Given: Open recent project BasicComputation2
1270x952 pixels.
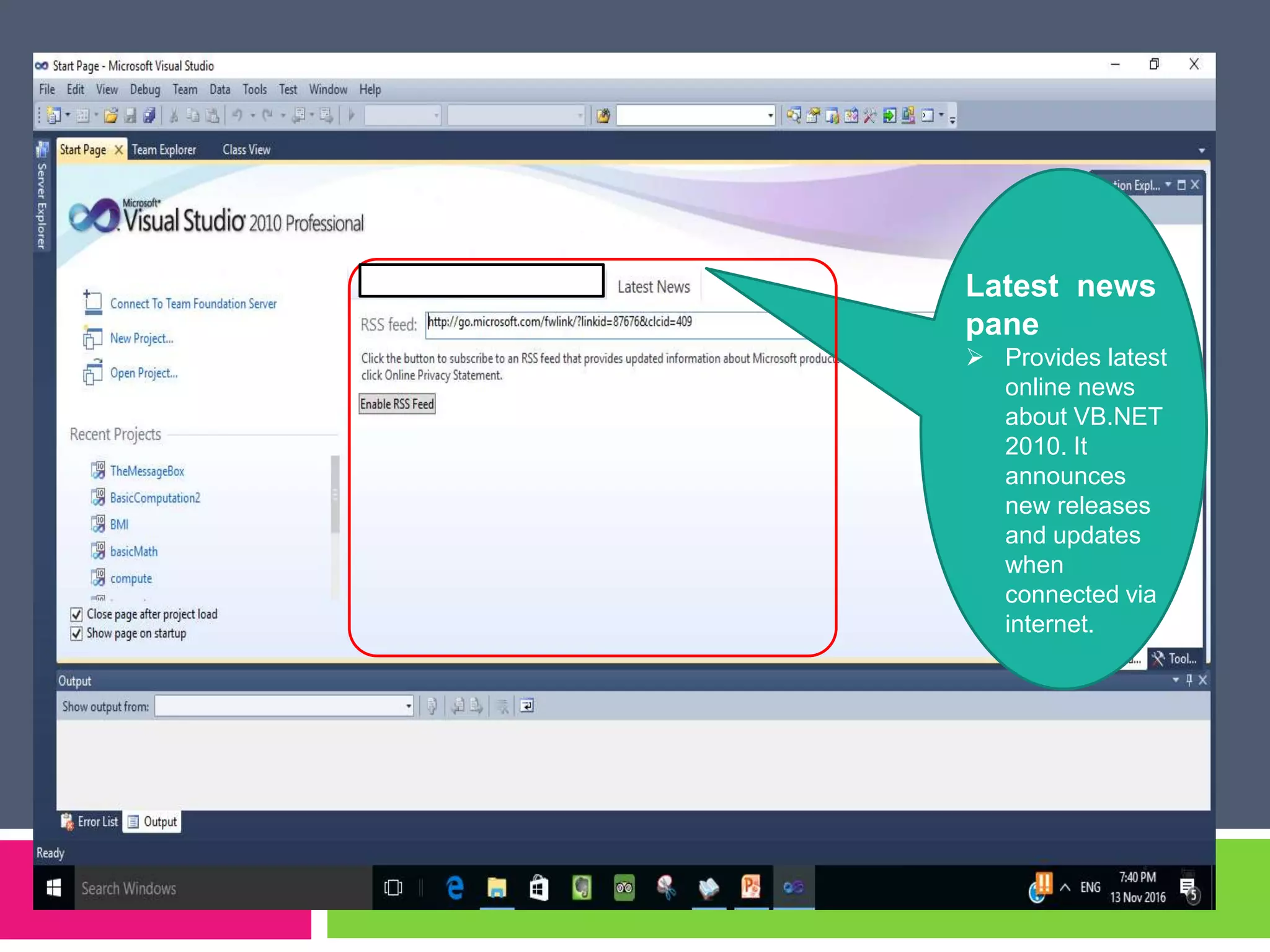Looking at the screenshot, I should (x=155, y=498).
